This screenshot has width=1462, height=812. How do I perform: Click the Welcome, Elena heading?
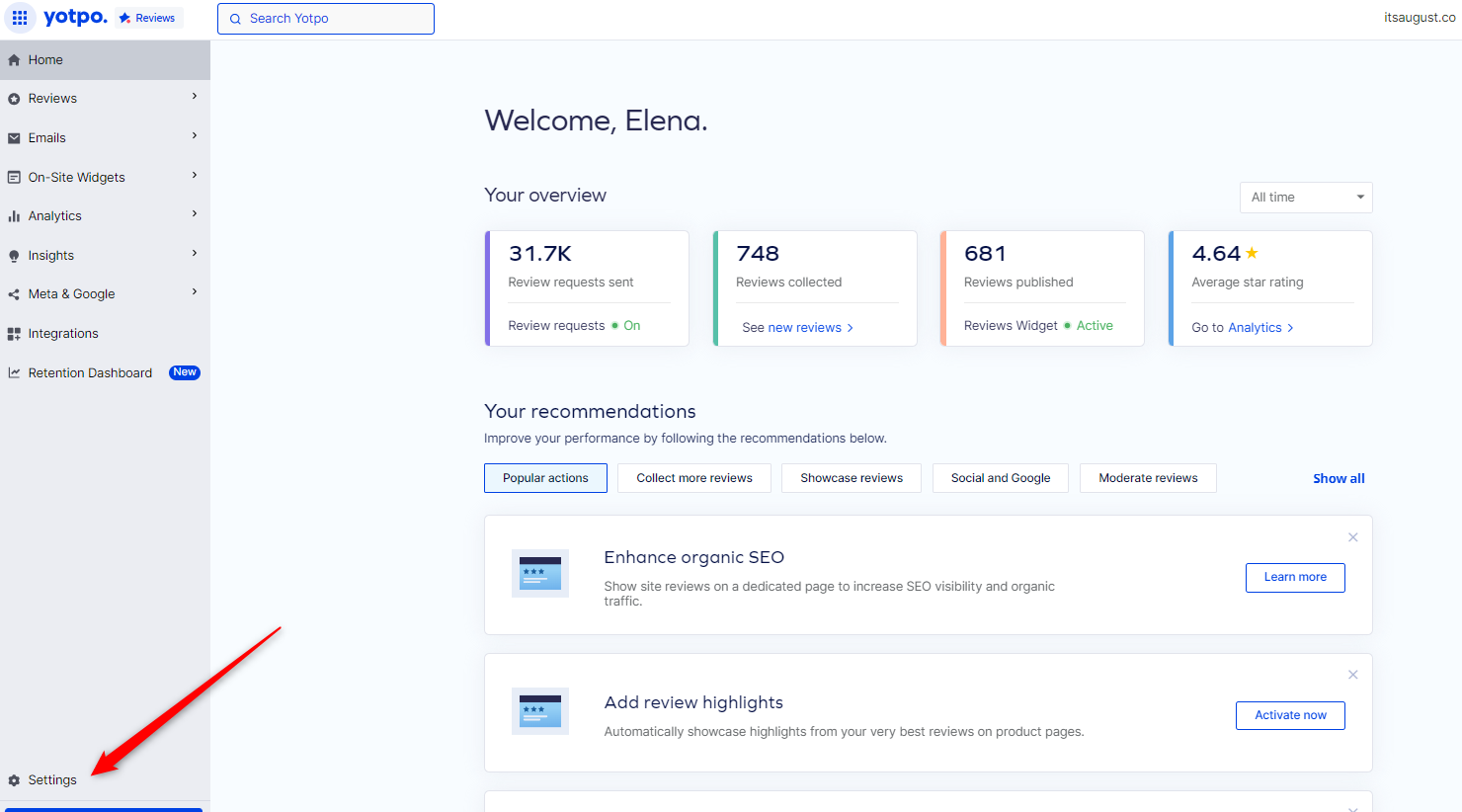pyautogui.click(x=596, y=121)
